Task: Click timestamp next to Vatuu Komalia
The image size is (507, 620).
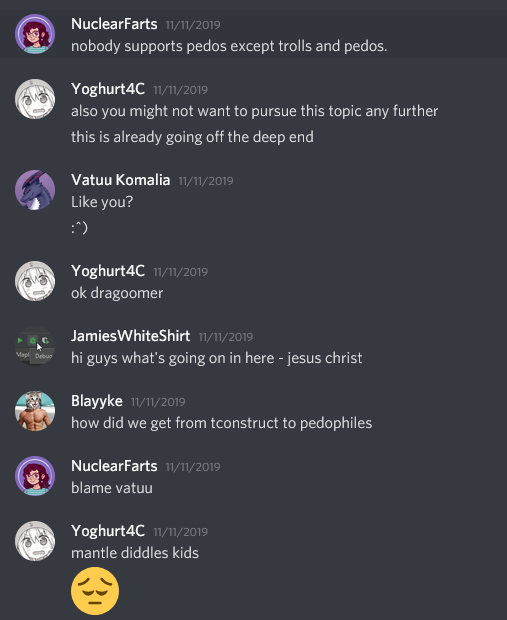Action: 206,181
